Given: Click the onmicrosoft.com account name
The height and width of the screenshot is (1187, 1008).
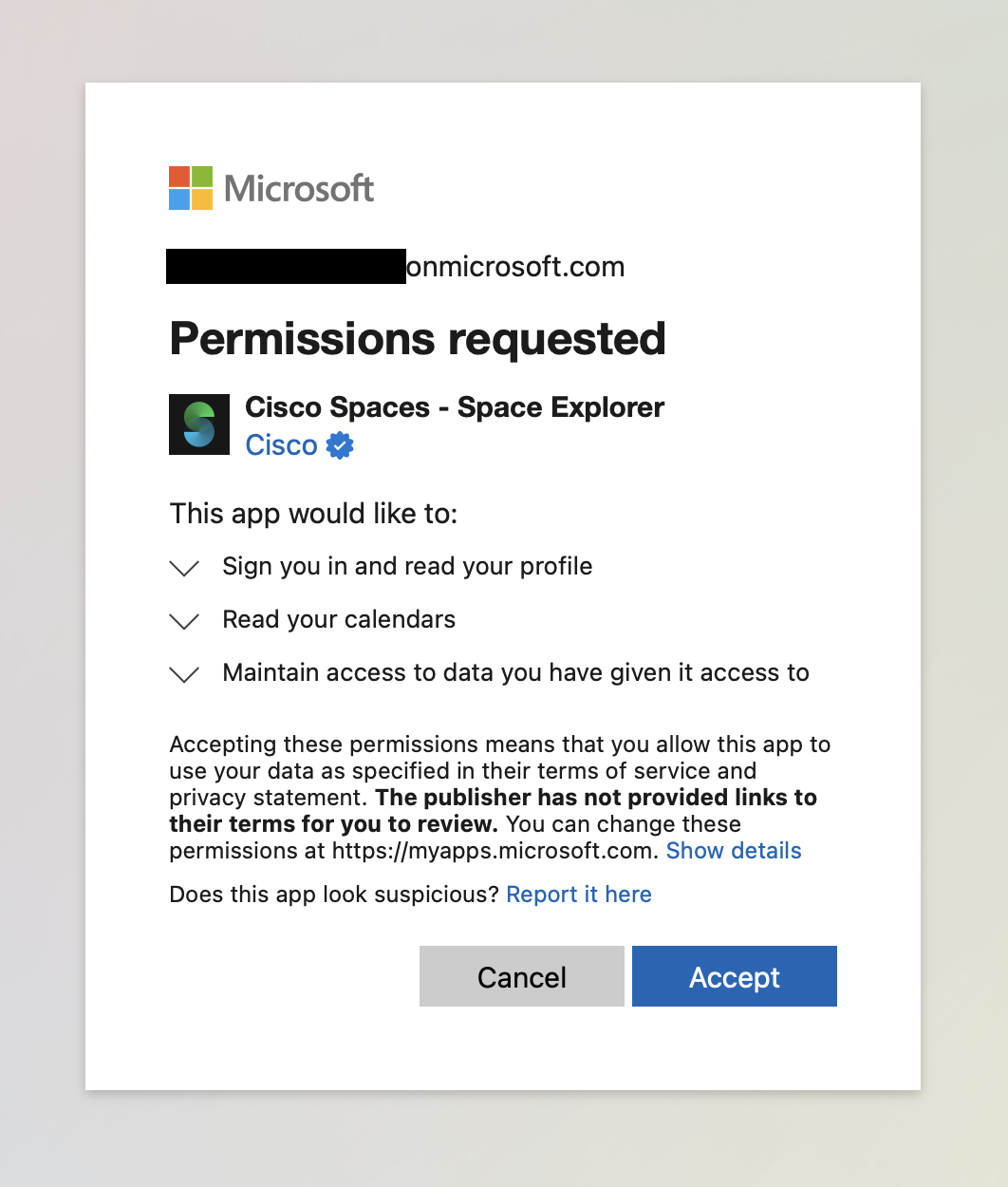Looking at the screenshot, I should pos(515,267).
